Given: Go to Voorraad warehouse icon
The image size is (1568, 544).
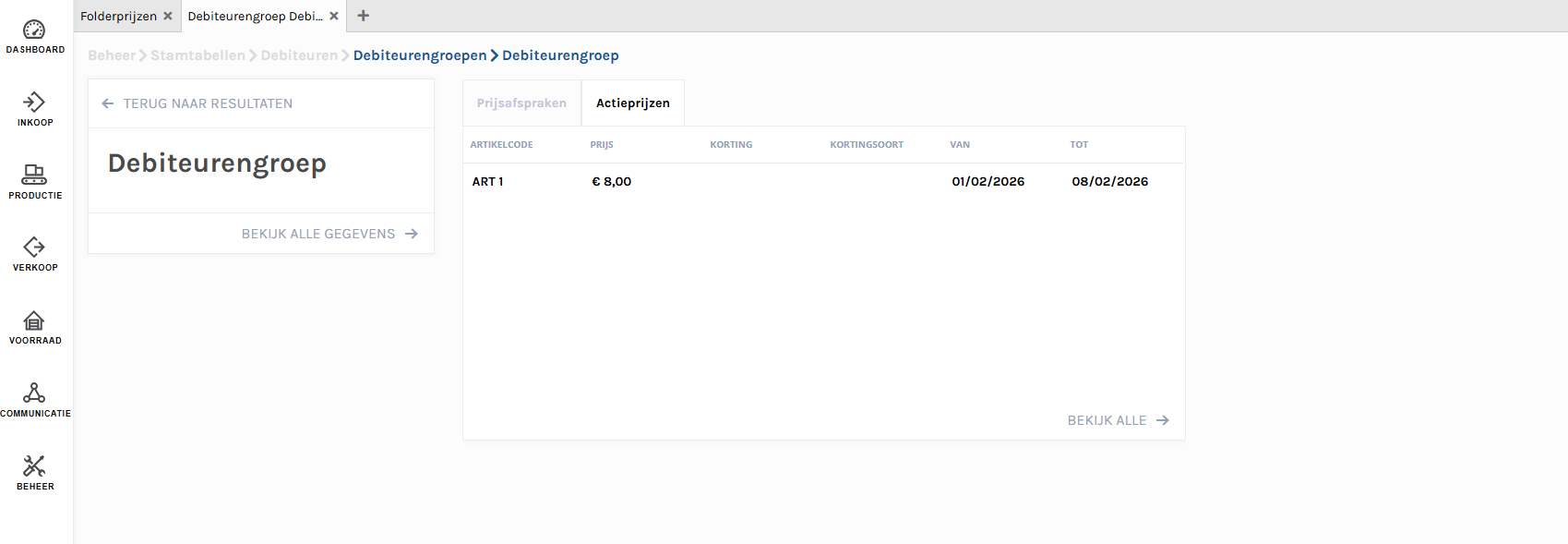Looking at the screenshot, I should coord(34,320).
